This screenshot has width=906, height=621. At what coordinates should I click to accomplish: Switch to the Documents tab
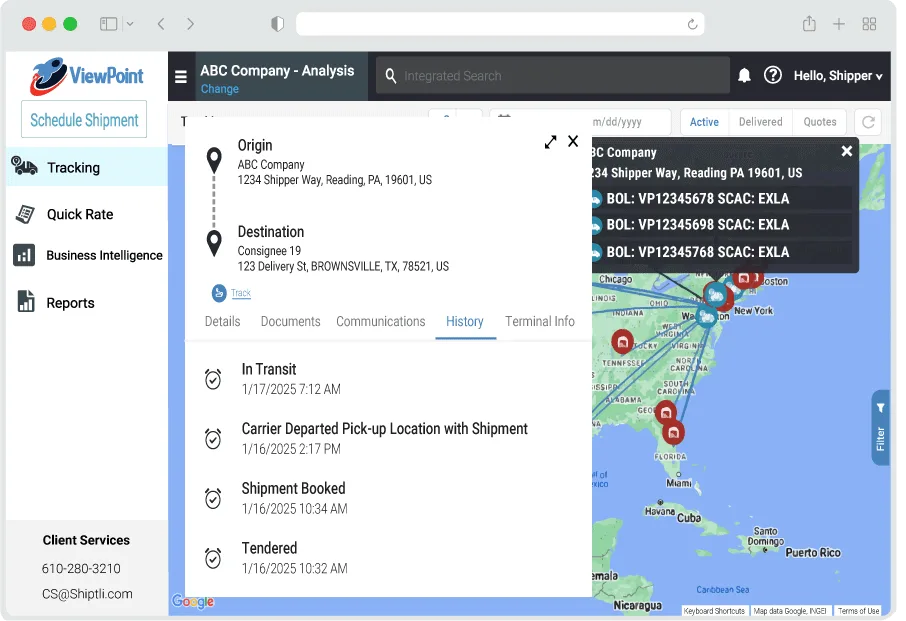point(290,321)
